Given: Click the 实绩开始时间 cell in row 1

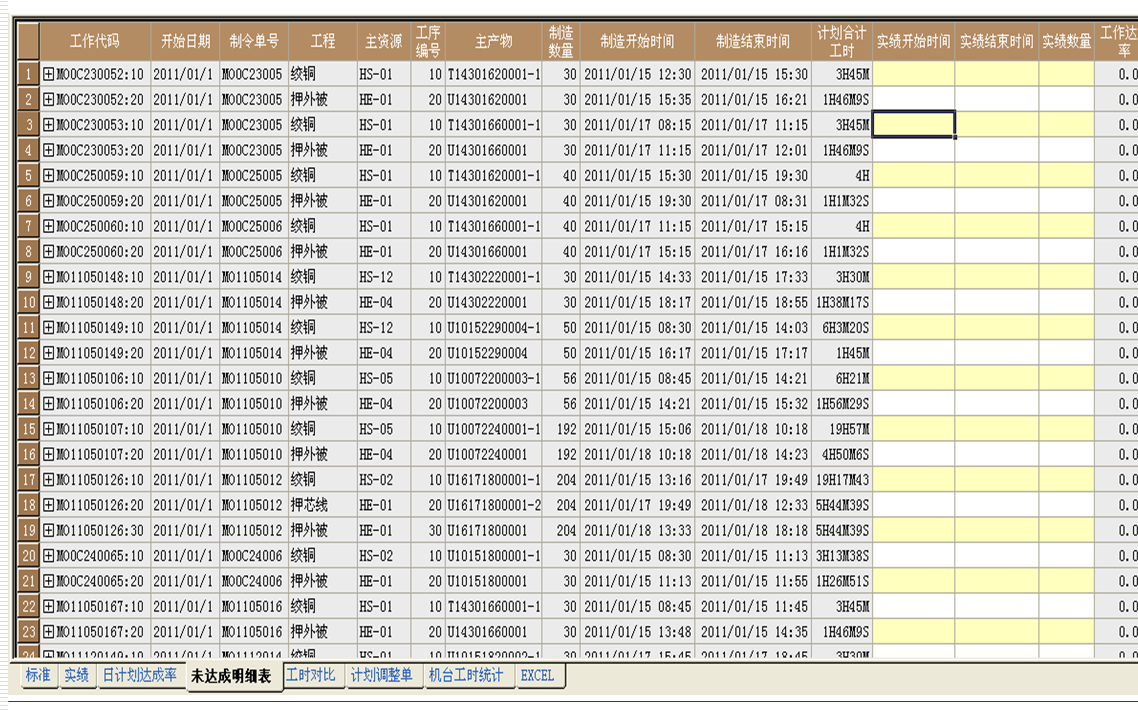Looking at the screenshot, I should (x=913, y=74).
